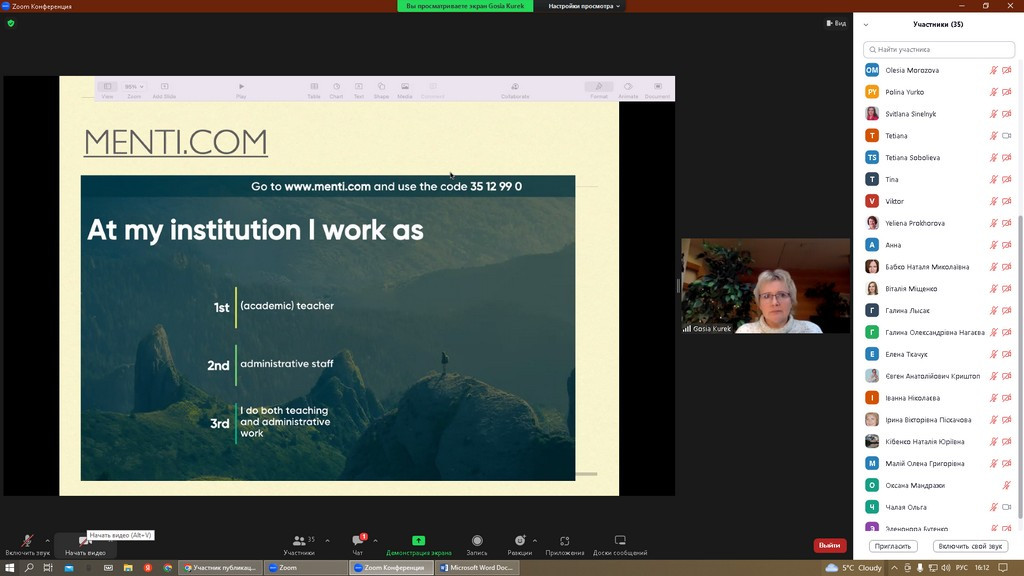Image resolution: width=1024 pixels, height=576 pixels.
Task: Expand the Настройки просмотра view options dropdown
Action: (584, 6)
